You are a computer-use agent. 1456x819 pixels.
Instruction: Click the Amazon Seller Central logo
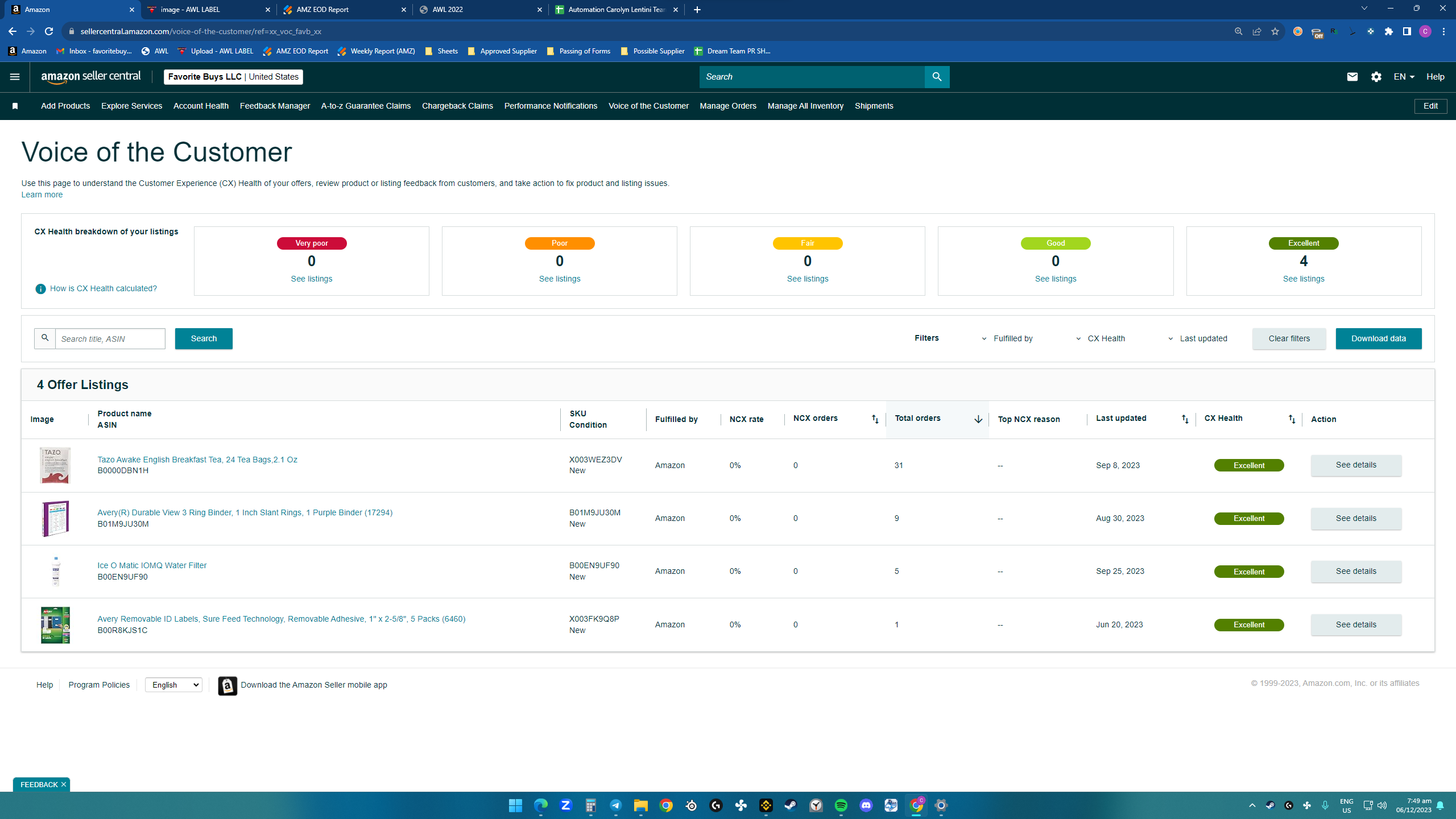[x=91, y=77]
